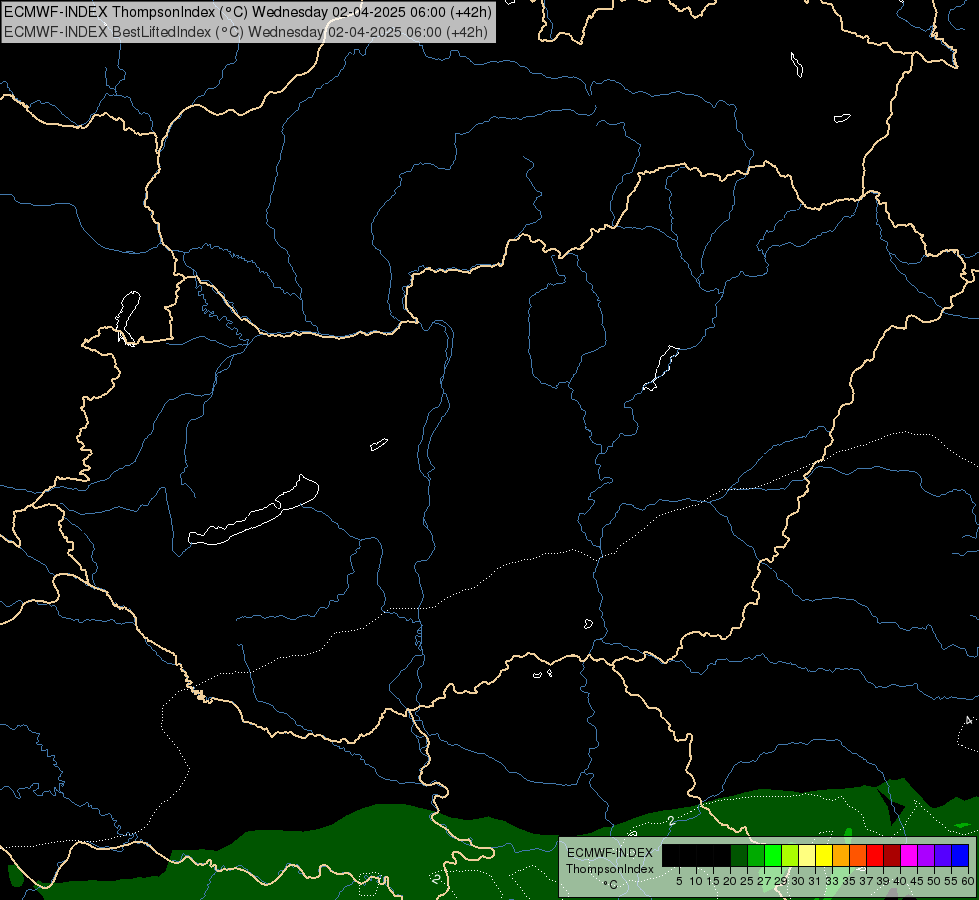Click the legend value 39
The height and width of the screenshot is (900, 979).
(x=883, y=881)
